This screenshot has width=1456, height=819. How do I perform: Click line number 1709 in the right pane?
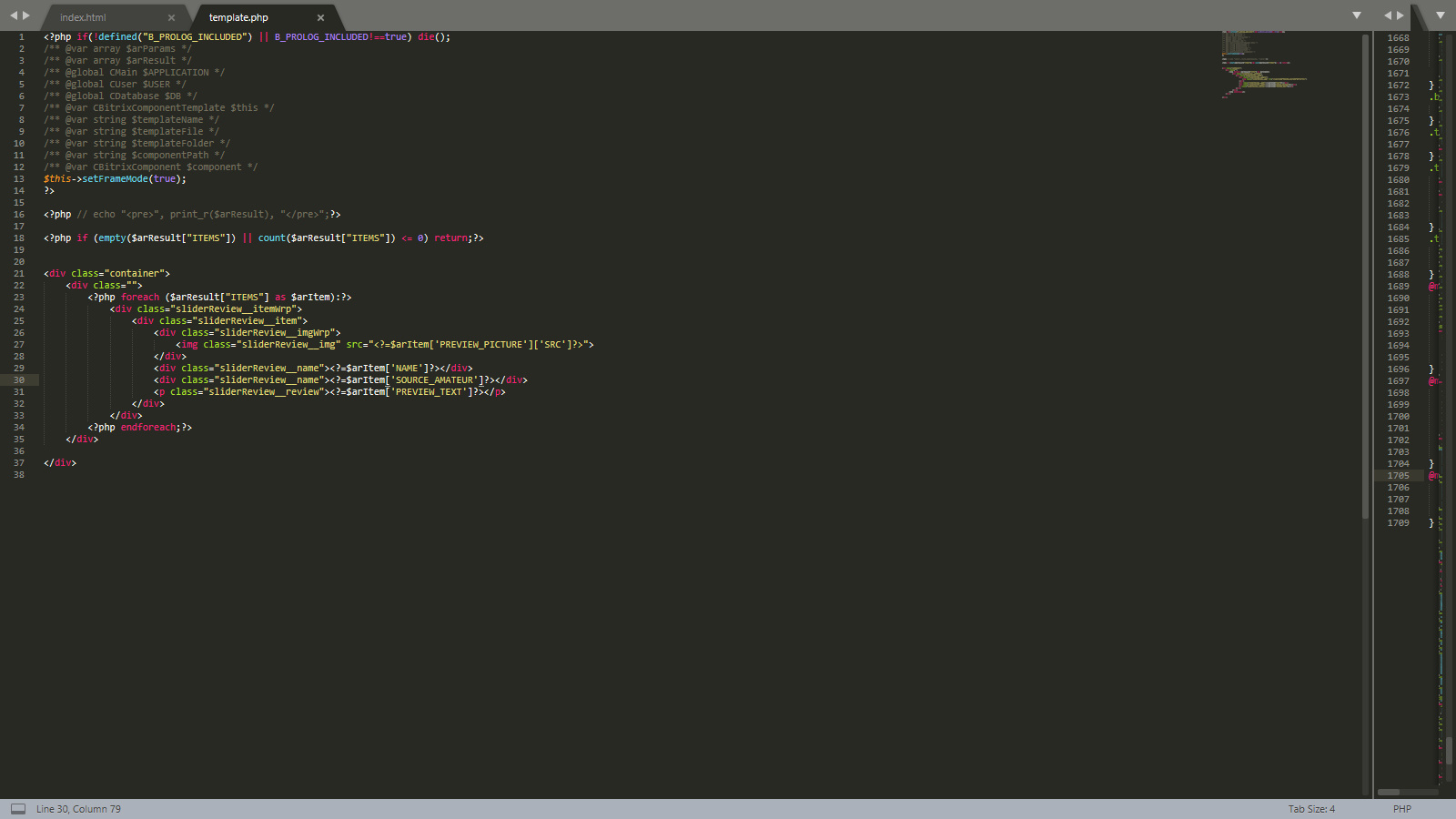pos(1398,523)
